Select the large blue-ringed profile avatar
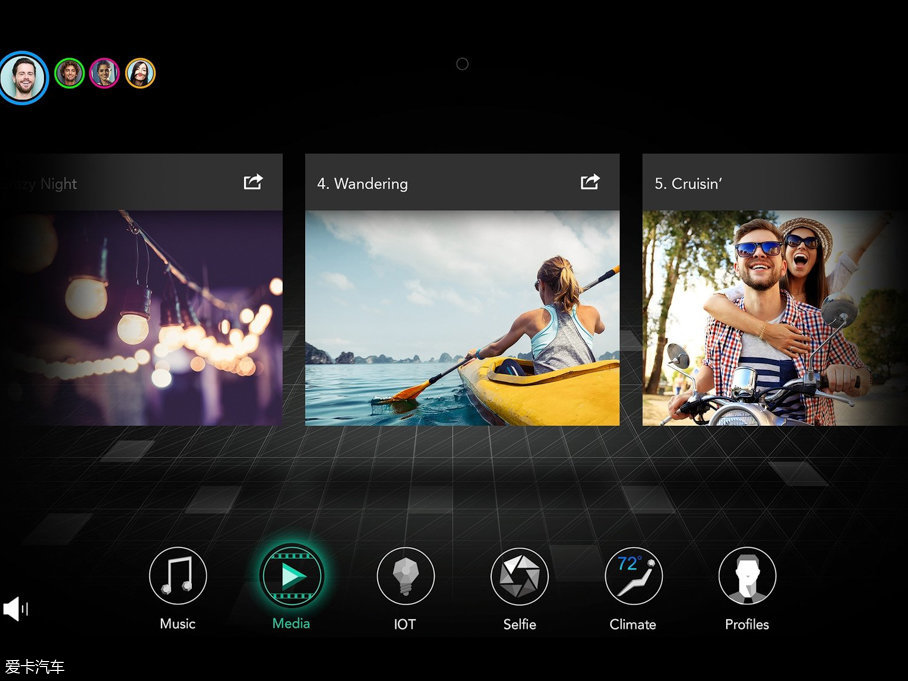The image size is (908, 681). (23, 77)
